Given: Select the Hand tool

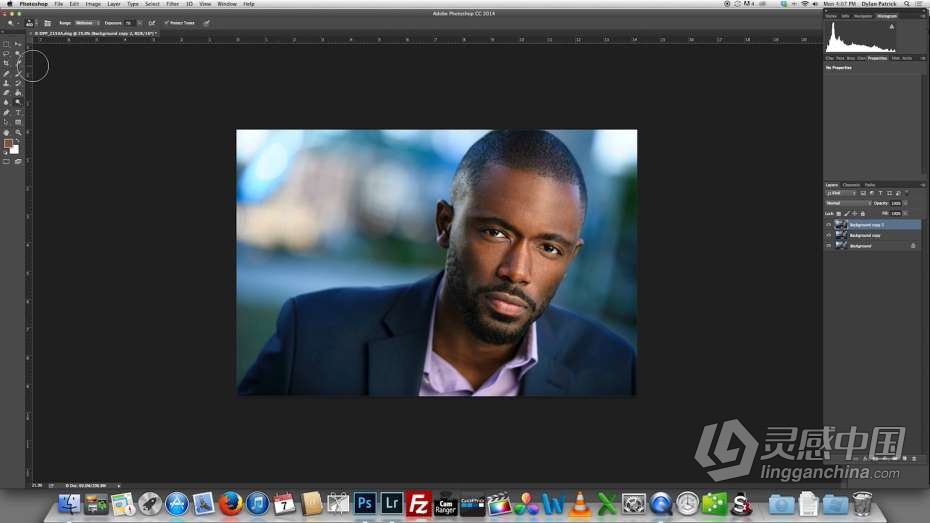Looking at the screenshot, I should point(6,133).
